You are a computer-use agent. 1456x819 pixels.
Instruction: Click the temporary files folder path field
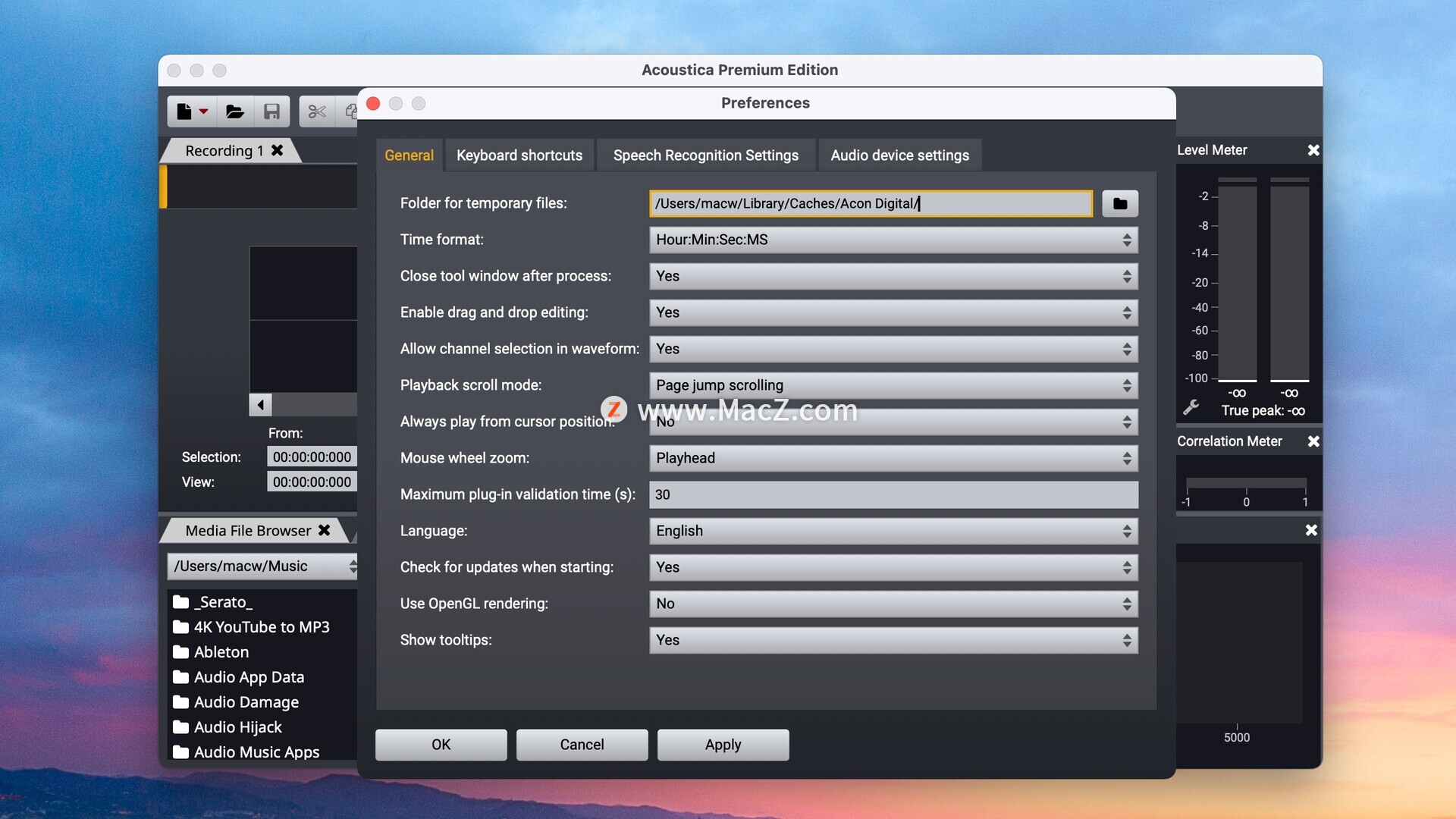(871, 203)
